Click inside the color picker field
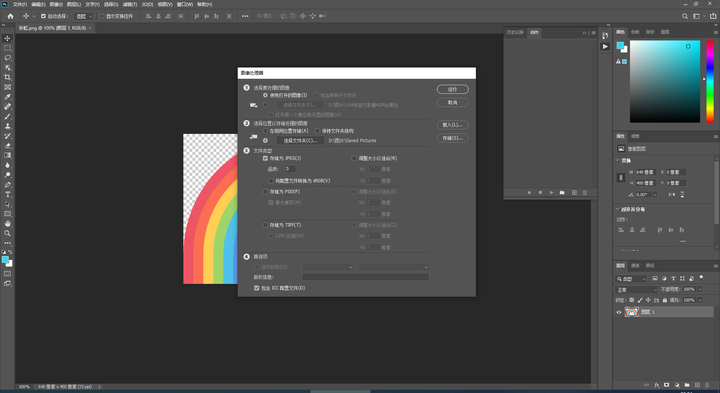 (x=665, y=81)
